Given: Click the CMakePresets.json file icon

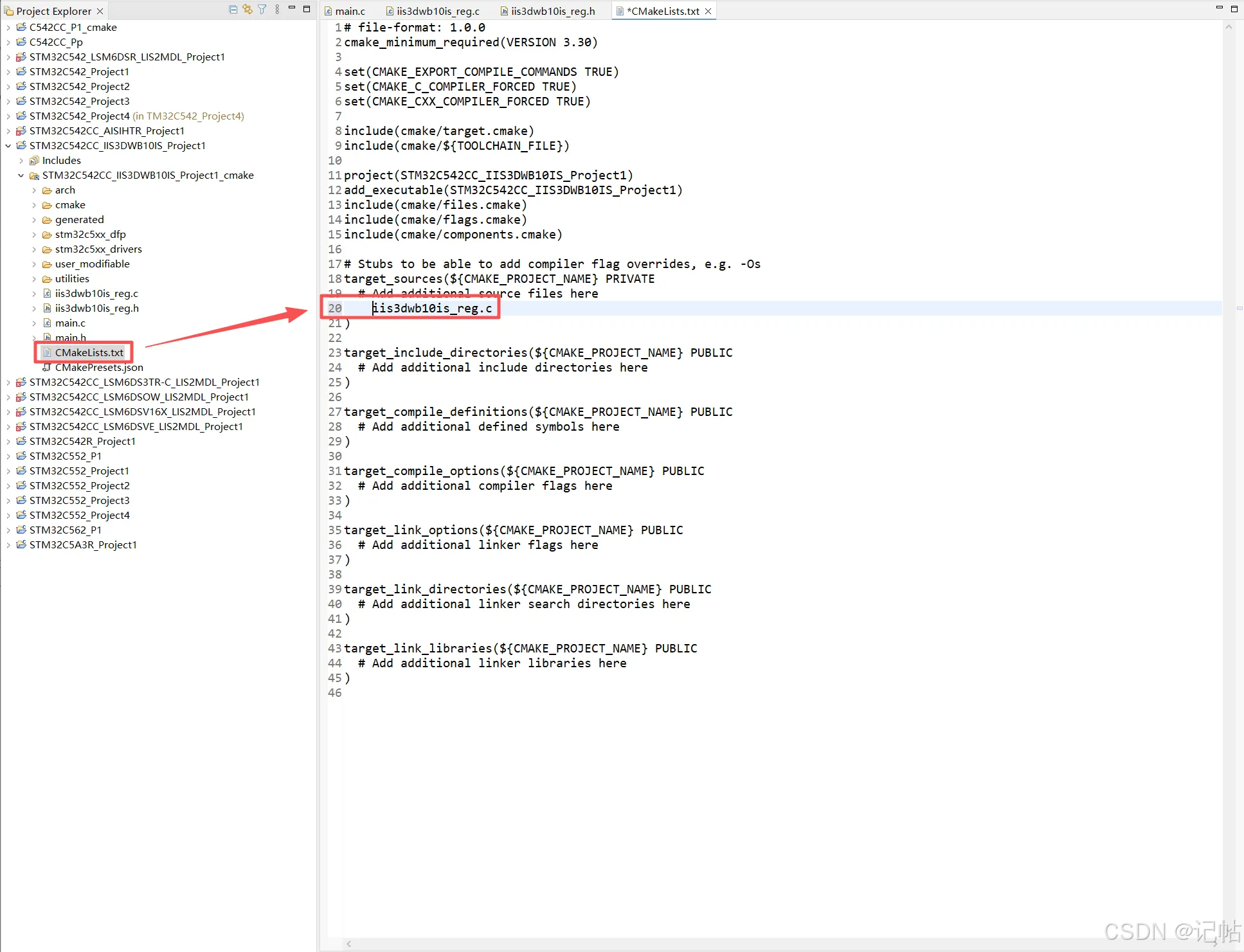Looking at the screenshot, I should [47, 368].
